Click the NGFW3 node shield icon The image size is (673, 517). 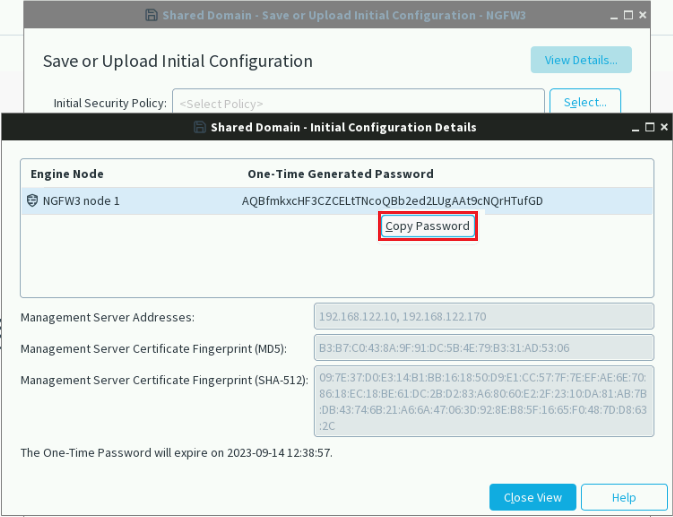pos(32,200)
